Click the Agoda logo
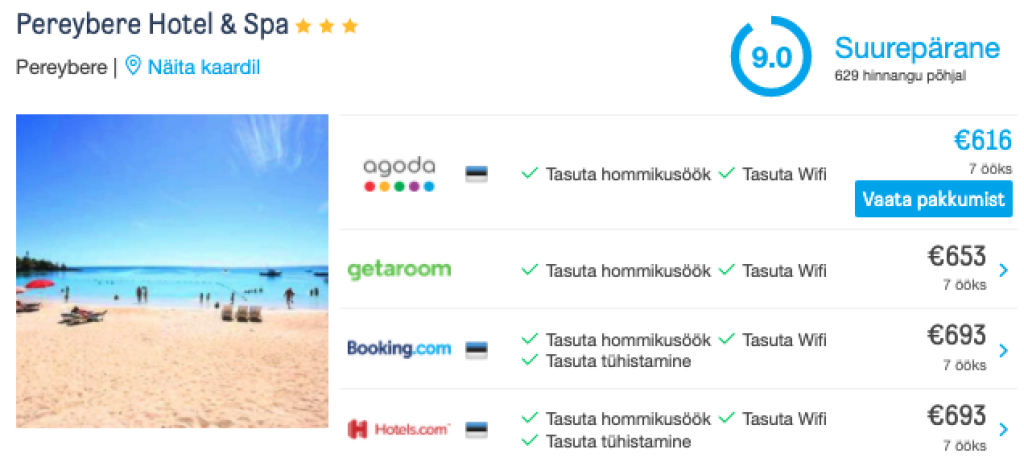1024x462 pixels. click(x=399, y=174)
